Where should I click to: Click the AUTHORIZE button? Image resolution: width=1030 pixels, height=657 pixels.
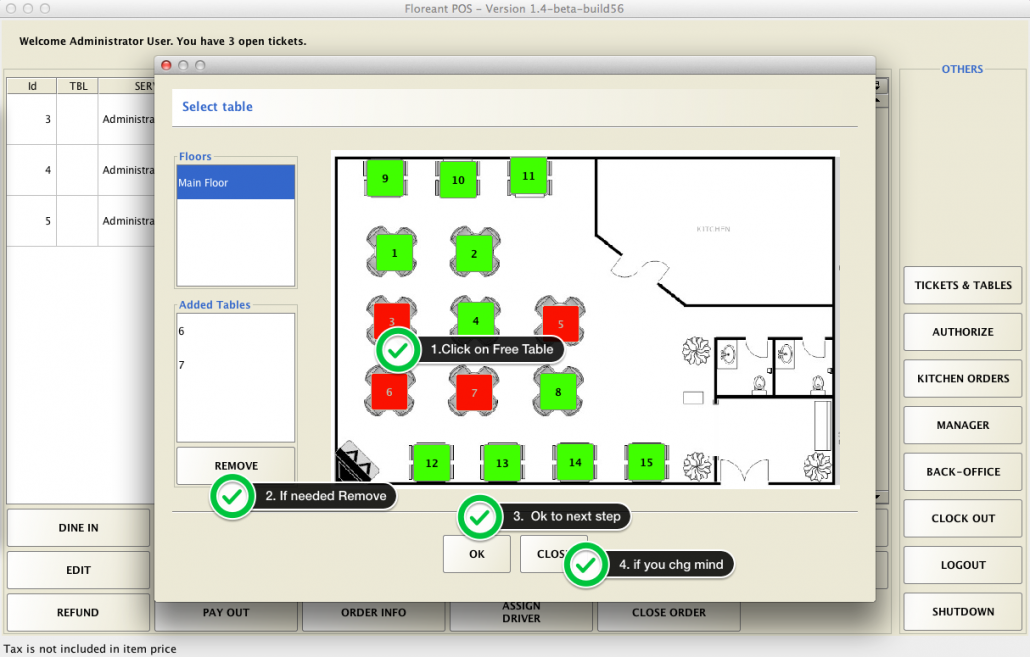(963, 332)
